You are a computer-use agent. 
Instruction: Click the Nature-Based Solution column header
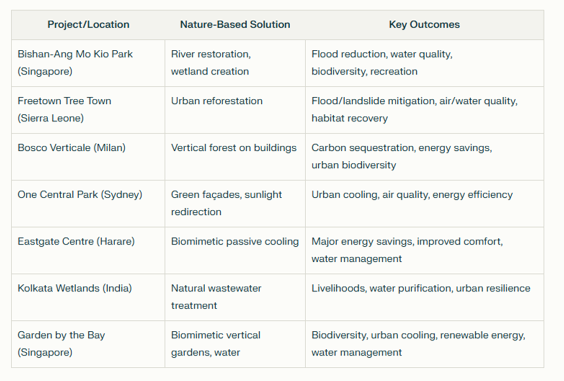[x=235, y=25]
